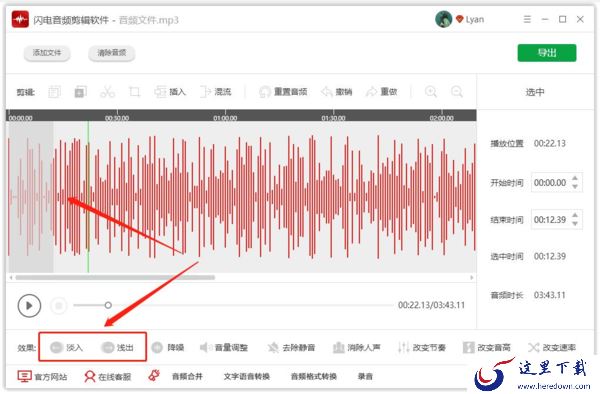Stop playback with the stop button
The image size is (600, 394).
point(59,306)
